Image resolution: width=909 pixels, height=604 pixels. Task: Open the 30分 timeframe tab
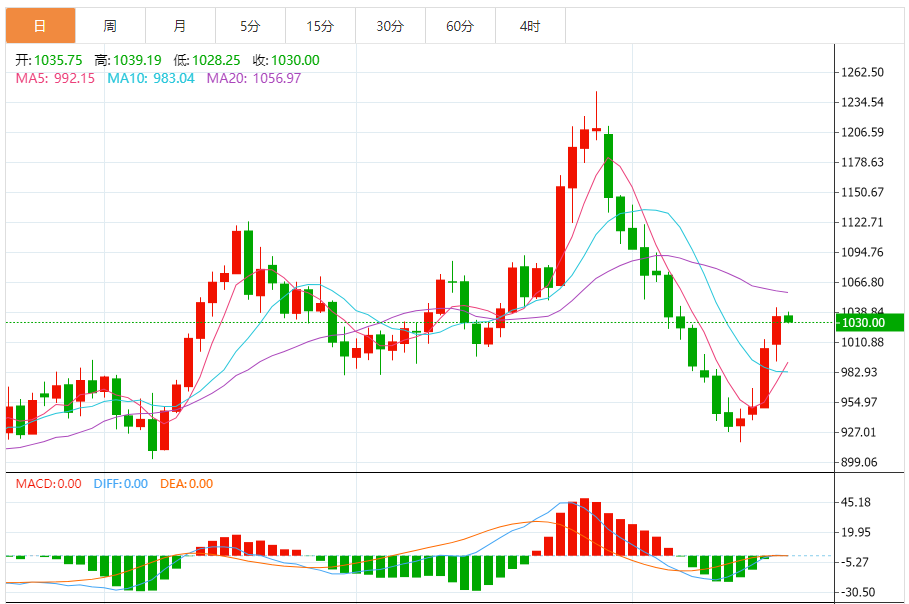tap(390, 26)
